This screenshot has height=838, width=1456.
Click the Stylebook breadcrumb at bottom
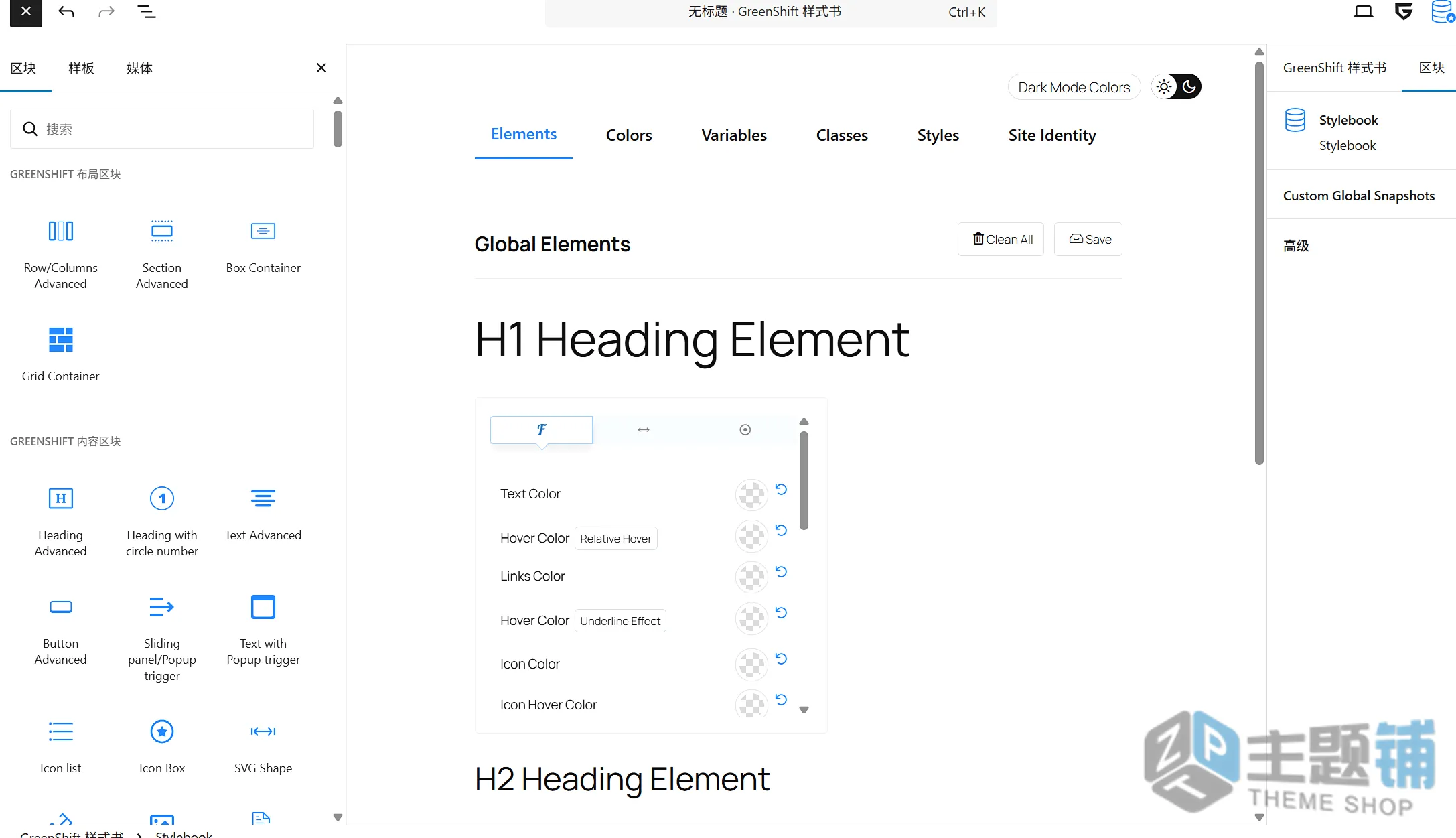pos(184,834)
